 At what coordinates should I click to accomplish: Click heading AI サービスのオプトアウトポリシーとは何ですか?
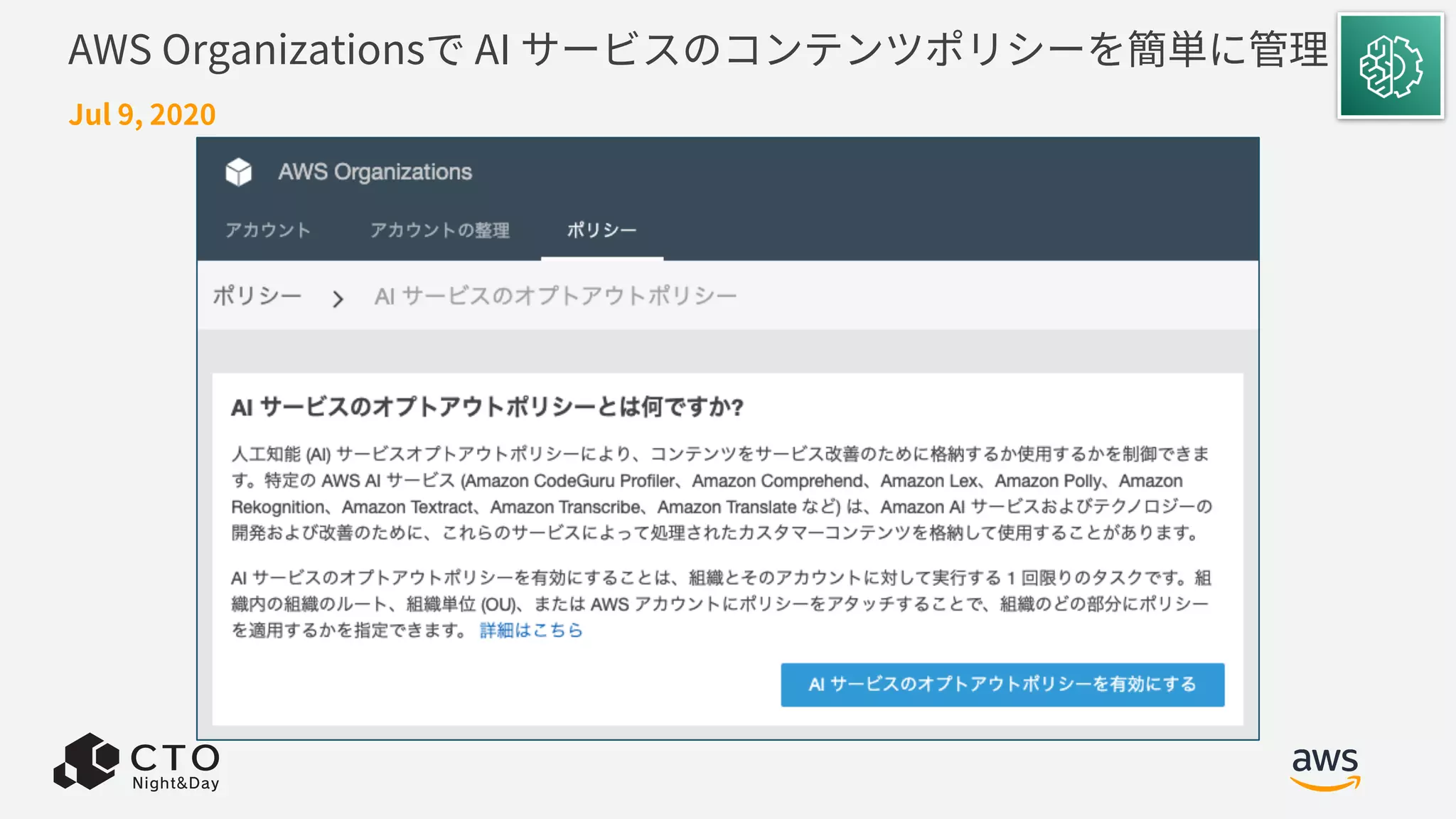tap(487, 407)
